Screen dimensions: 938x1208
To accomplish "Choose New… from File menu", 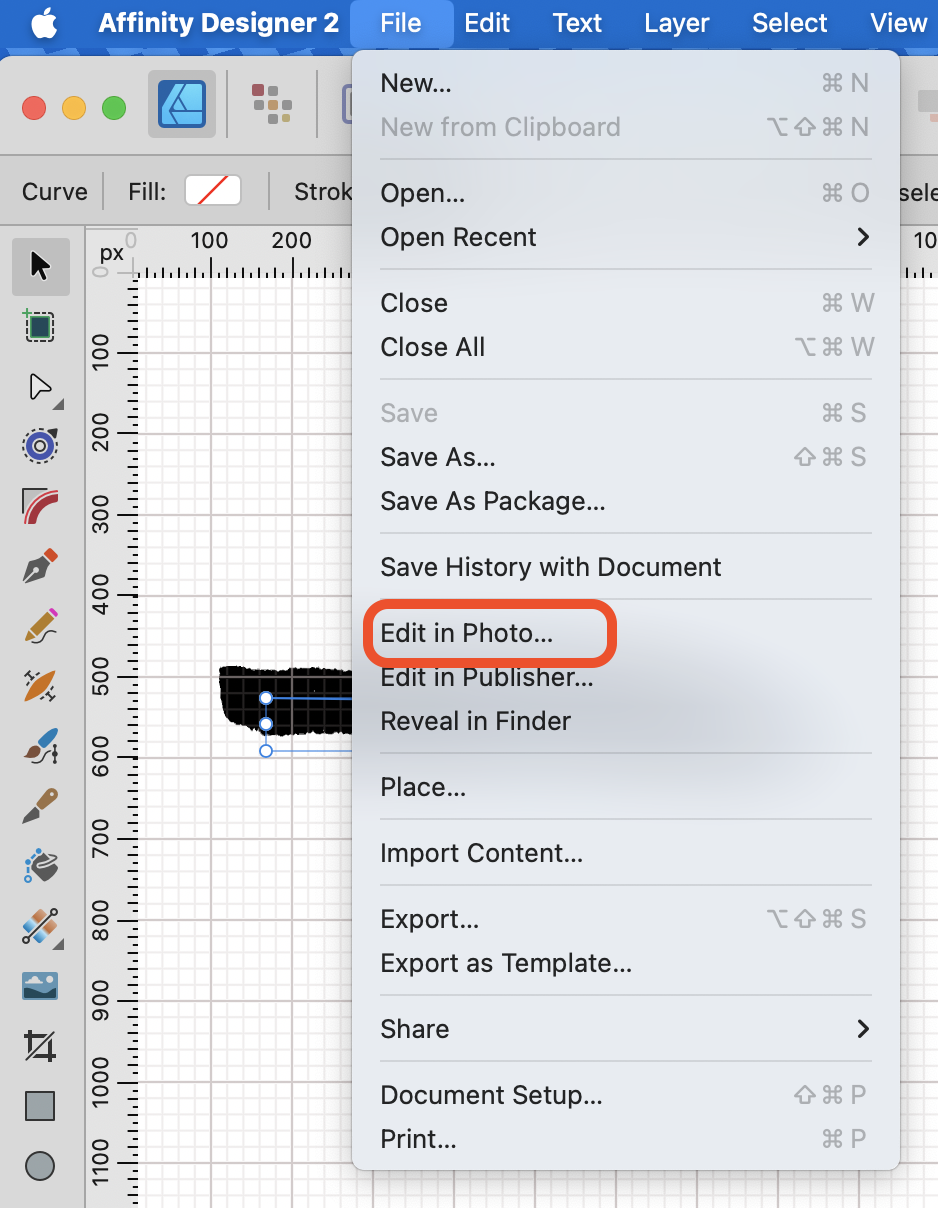I will point(626,83).
